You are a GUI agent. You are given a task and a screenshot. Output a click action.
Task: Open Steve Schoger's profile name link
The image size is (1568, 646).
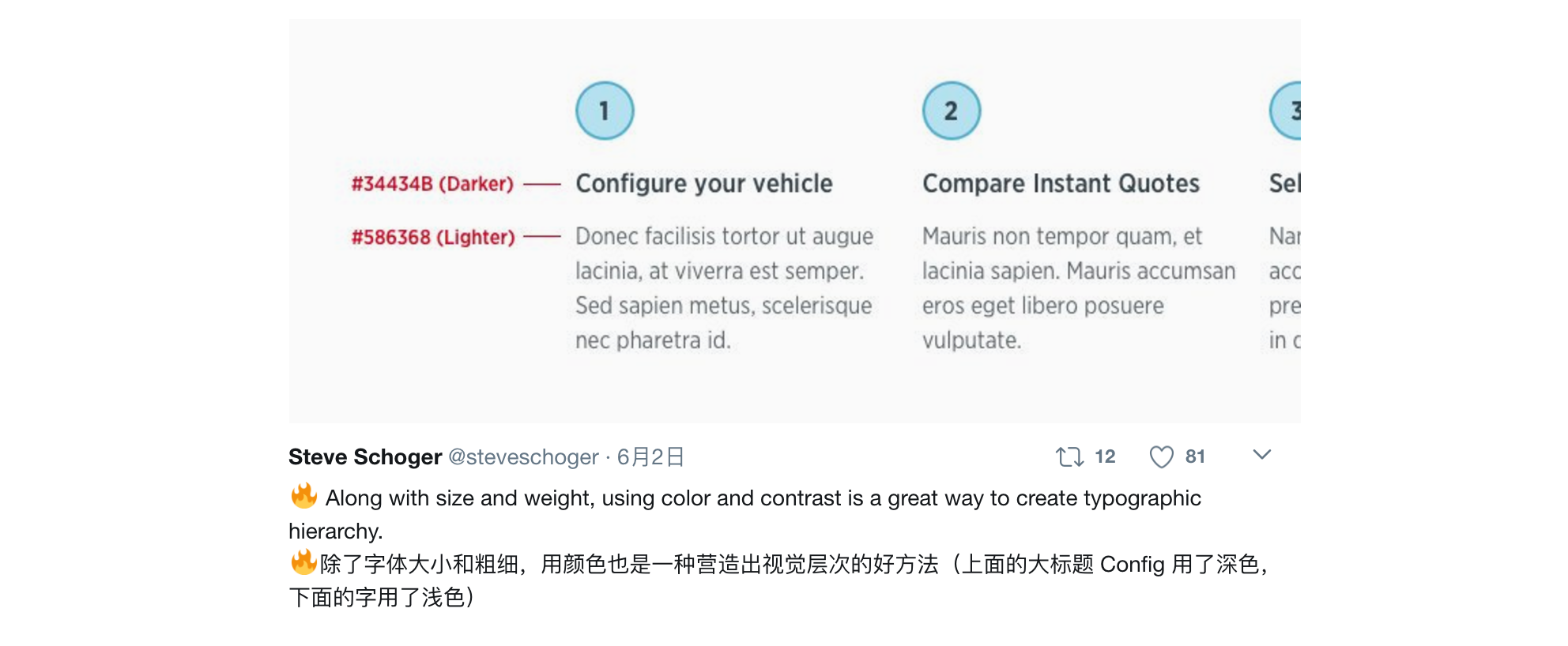365,456
